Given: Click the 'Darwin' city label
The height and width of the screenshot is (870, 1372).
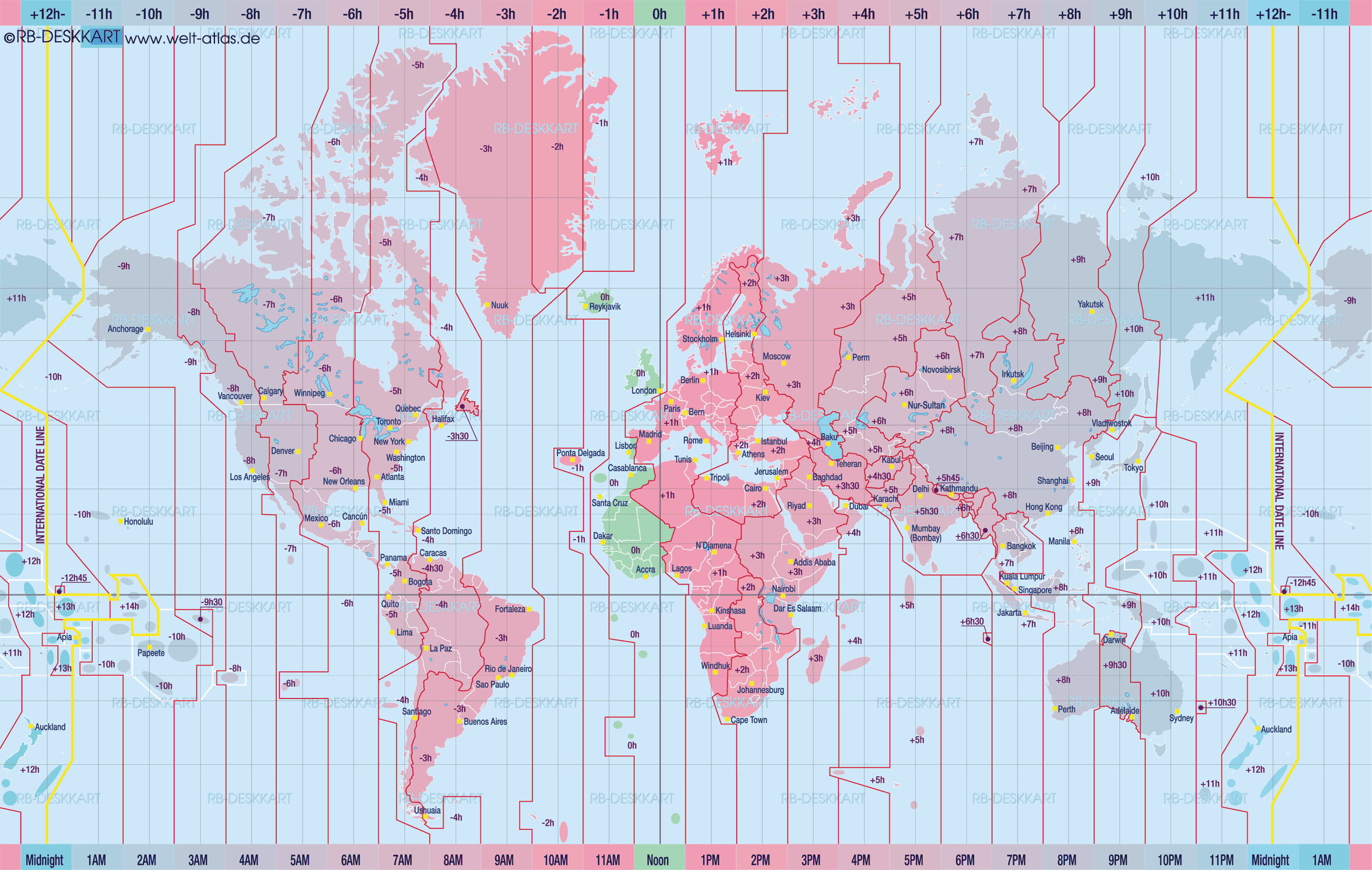Looking at the screenshot, I should point(1114,639).
